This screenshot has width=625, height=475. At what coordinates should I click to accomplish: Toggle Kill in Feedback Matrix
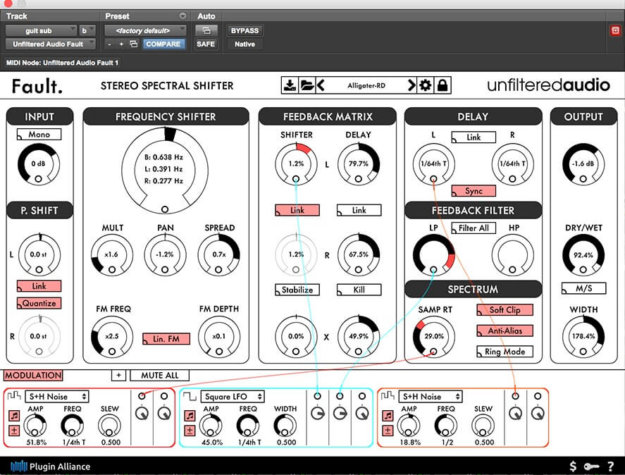(x=359, y=290)
